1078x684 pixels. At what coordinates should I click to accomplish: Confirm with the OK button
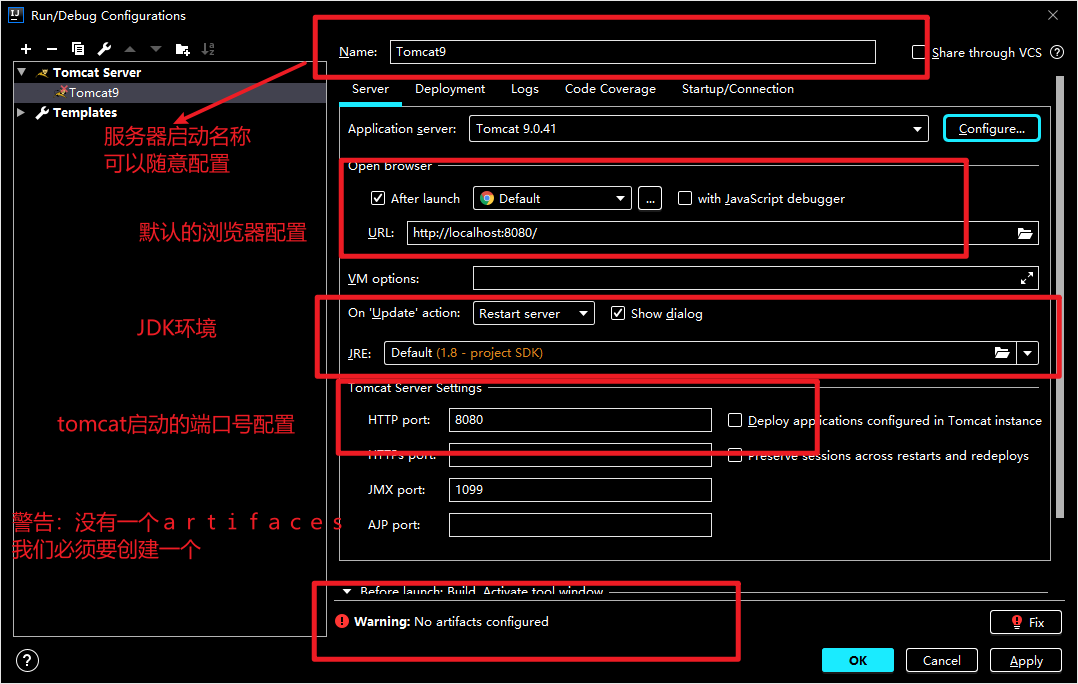(857, 660)
